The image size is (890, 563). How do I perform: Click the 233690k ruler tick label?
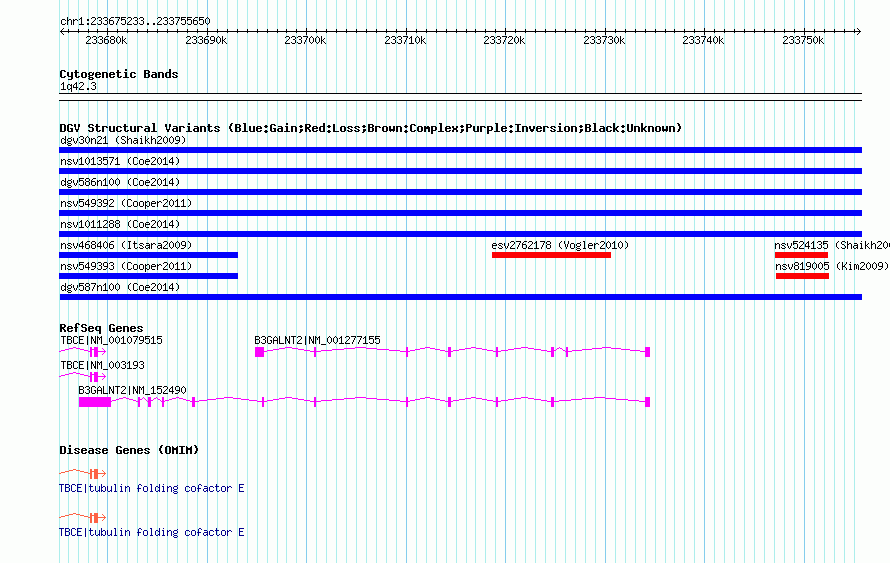[x=206, y=40]
